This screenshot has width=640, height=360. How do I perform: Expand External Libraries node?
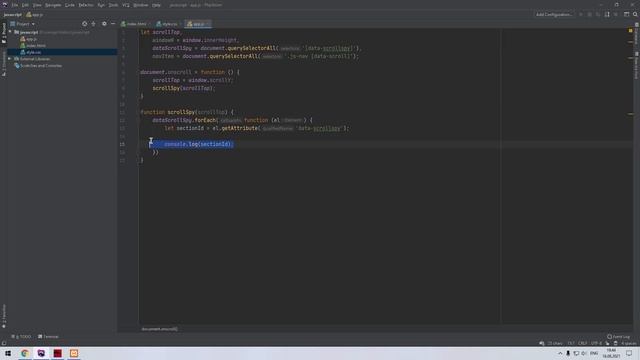pos(10,59)
